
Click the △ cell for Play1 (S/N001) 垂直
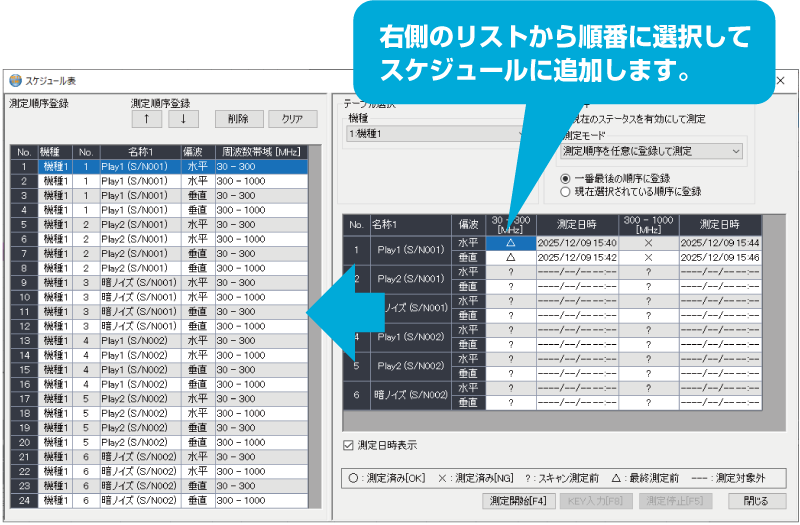coord(511,258)
